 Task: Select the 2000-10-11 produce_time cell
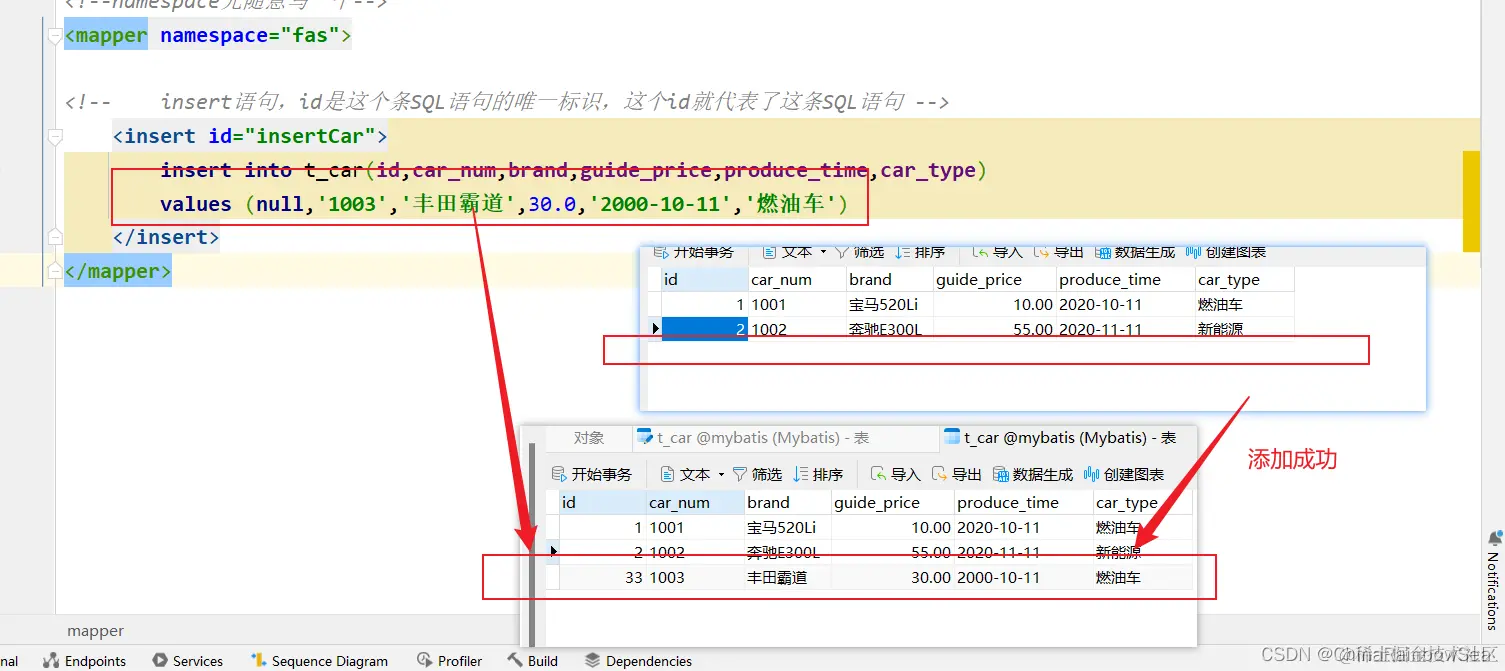1023,577
